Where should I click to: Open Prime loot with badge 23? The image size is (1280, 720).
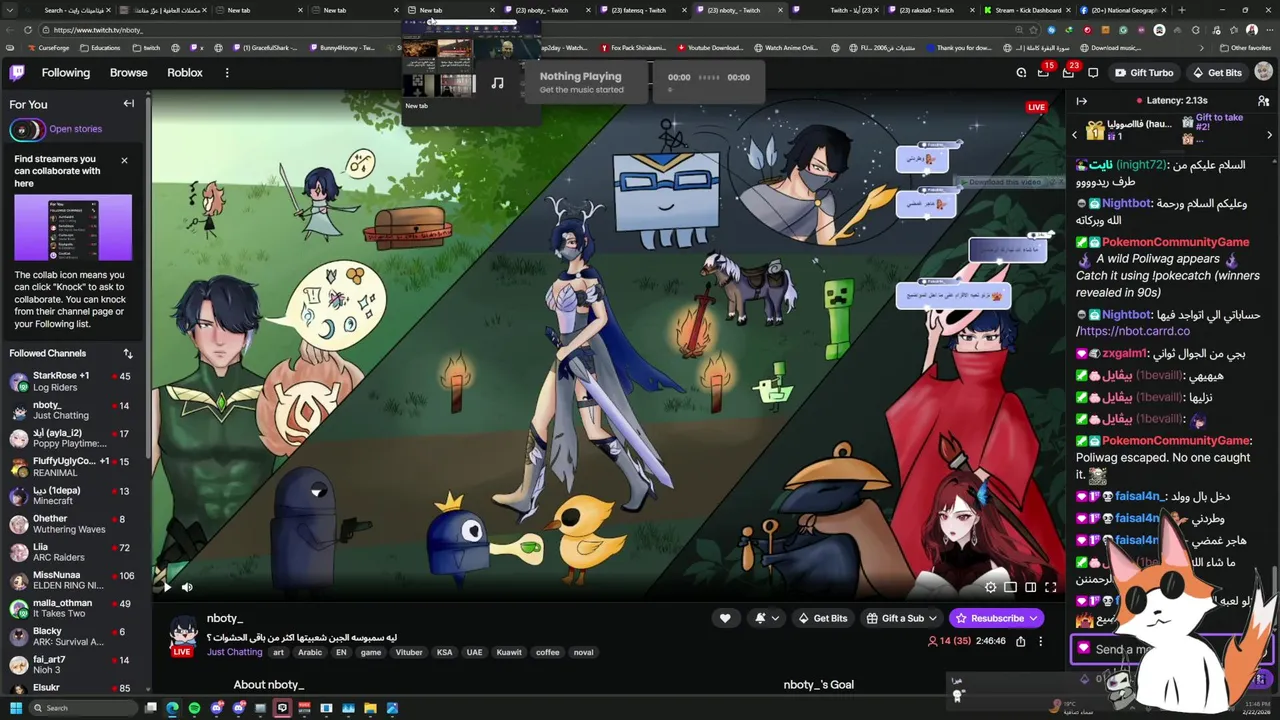click(1068, 72)
